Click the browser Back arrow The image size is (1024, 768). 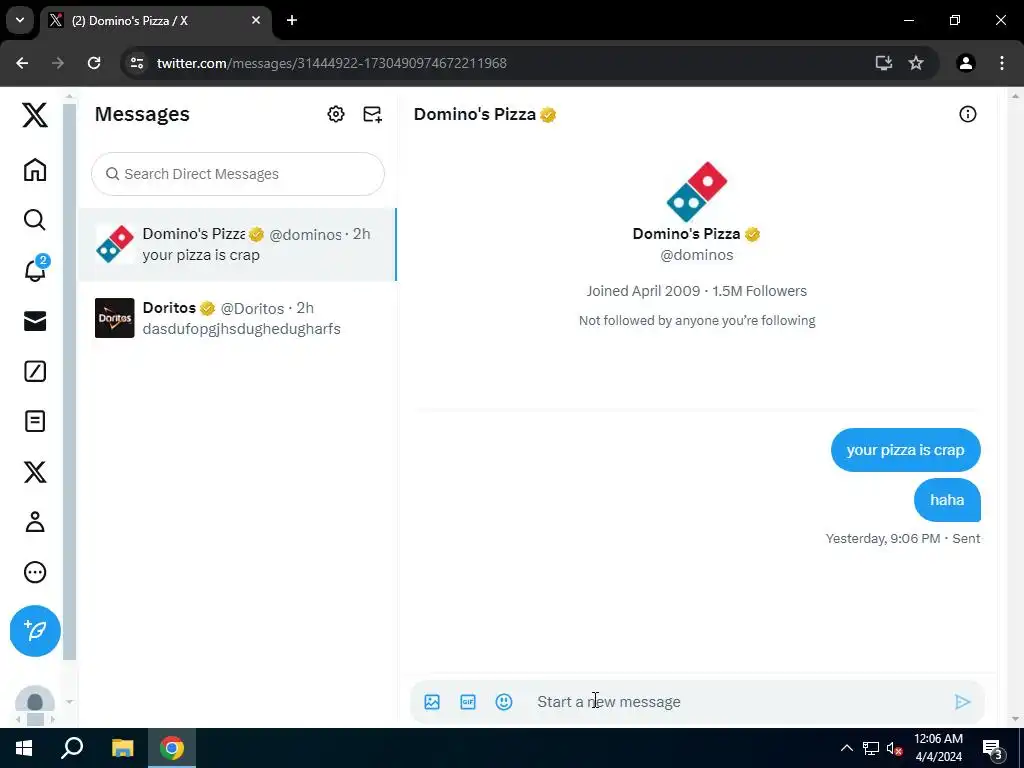point(22,63)
